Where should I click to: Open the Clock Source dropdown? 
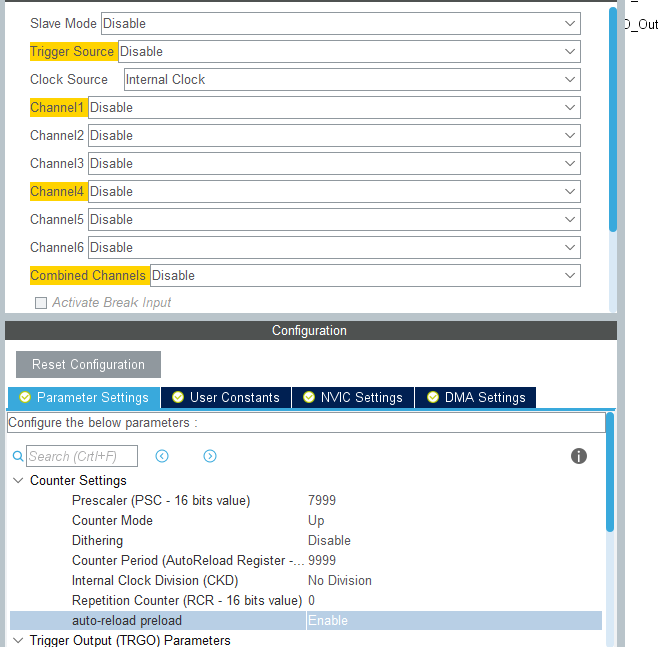[352, 79]
